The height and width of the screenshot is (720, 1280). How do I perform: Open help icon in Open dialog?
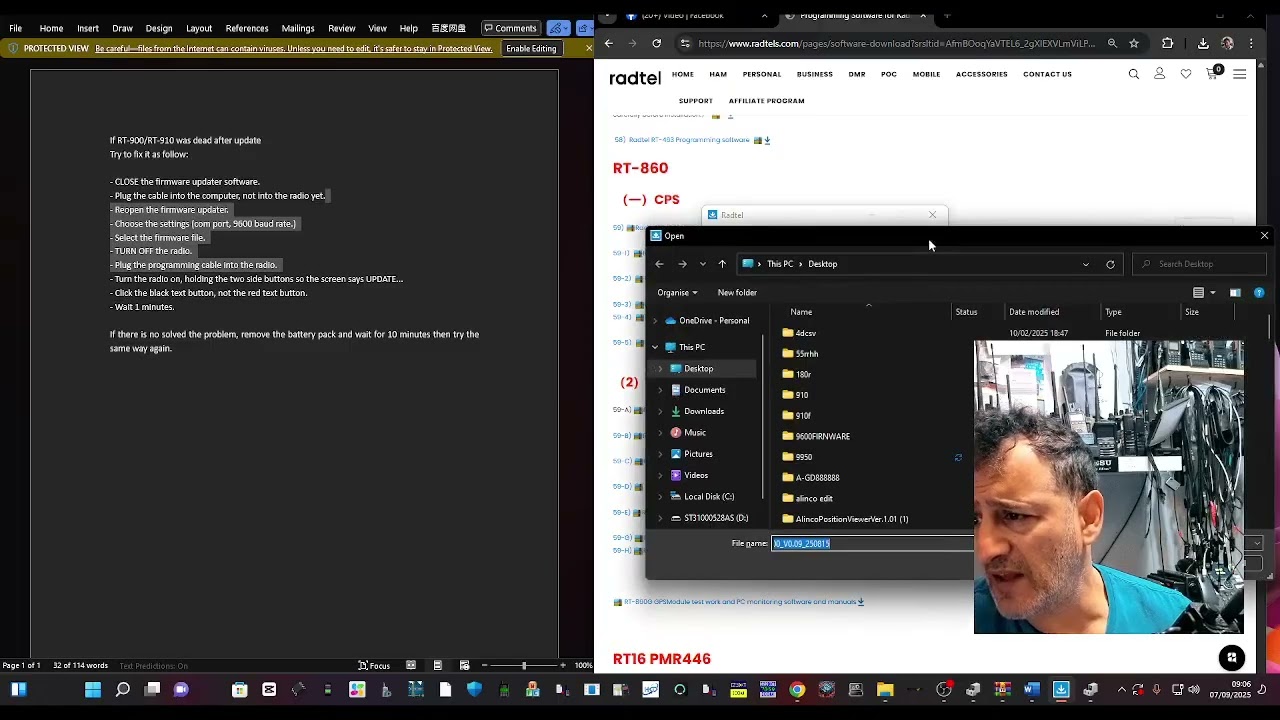(1259, 293)
